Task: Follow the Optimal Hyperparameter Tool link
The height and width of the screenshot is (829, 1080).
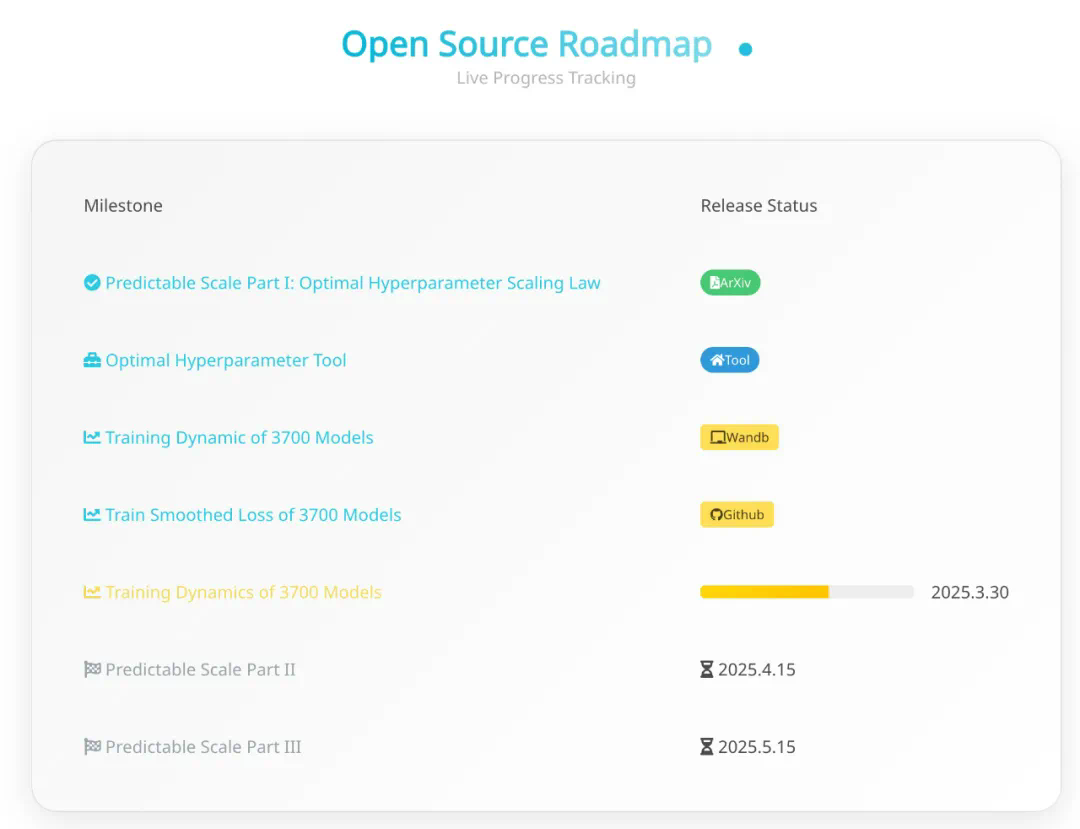Action: 225,360
